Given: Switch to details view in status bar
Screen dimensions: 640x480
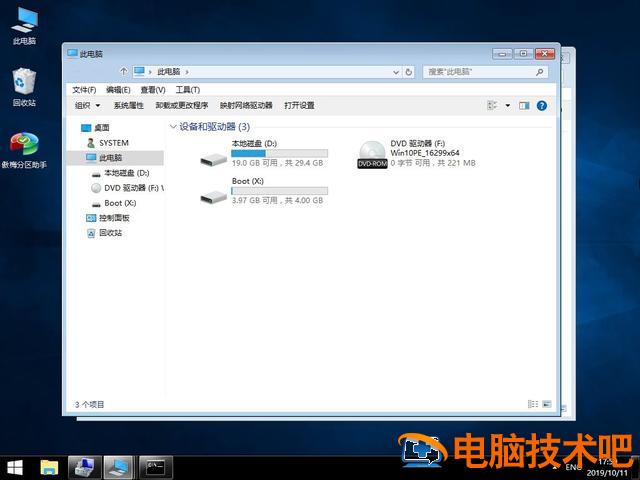Looking at the screenshot, I should (532, 404).
